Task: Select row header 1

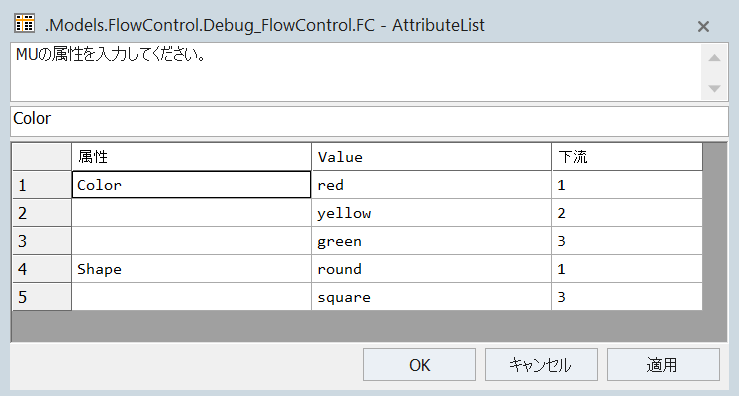Action: 41,185
